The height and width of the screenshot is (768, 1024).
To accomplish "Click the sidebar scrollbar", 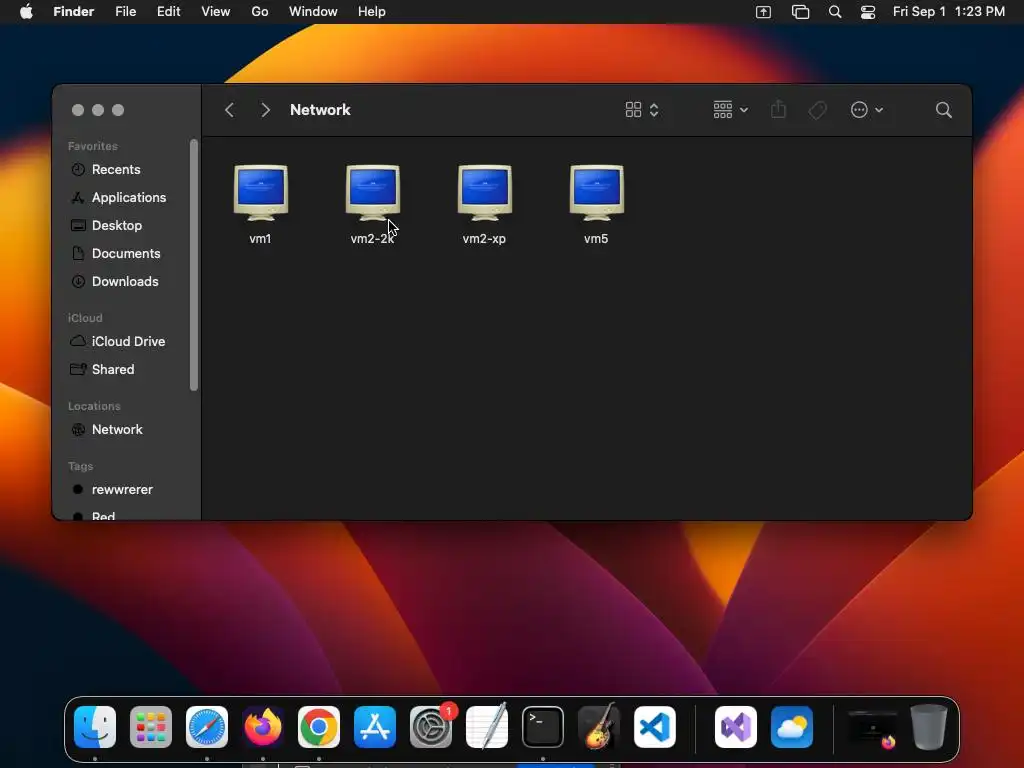I will 193,264.
